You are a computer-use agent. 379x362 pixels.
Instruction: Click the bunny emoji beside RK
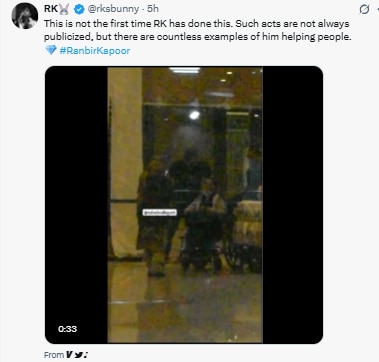pyautogui.click(x=64, y=10)
